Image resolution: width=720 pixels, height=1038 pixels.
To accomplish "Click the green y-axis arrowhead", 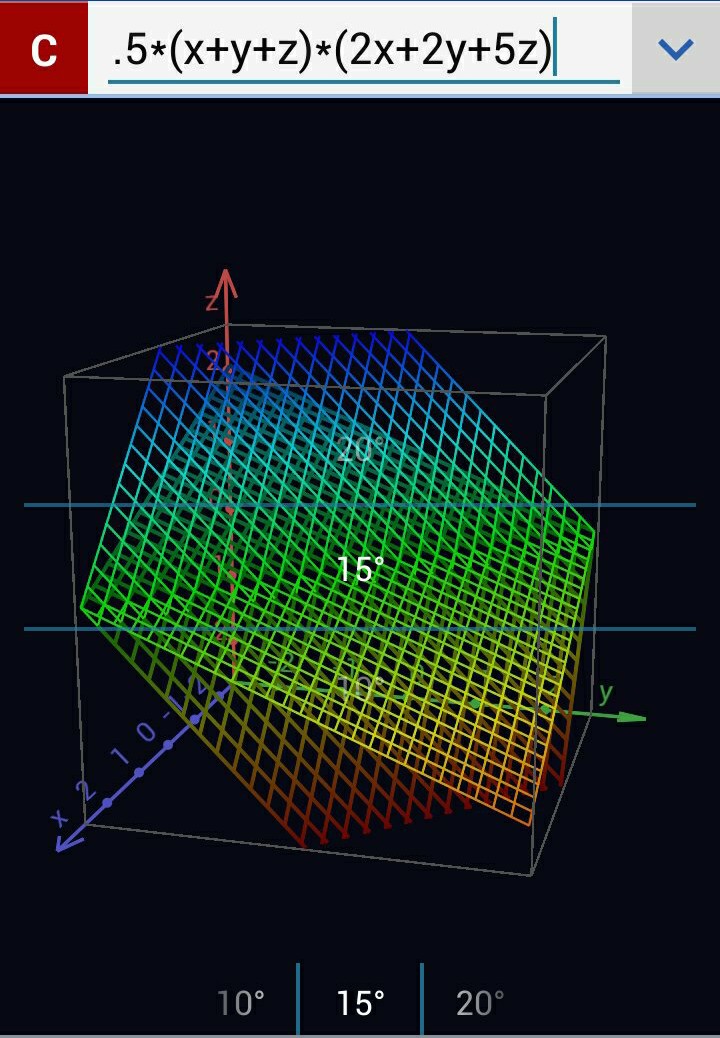I will 632,717.
